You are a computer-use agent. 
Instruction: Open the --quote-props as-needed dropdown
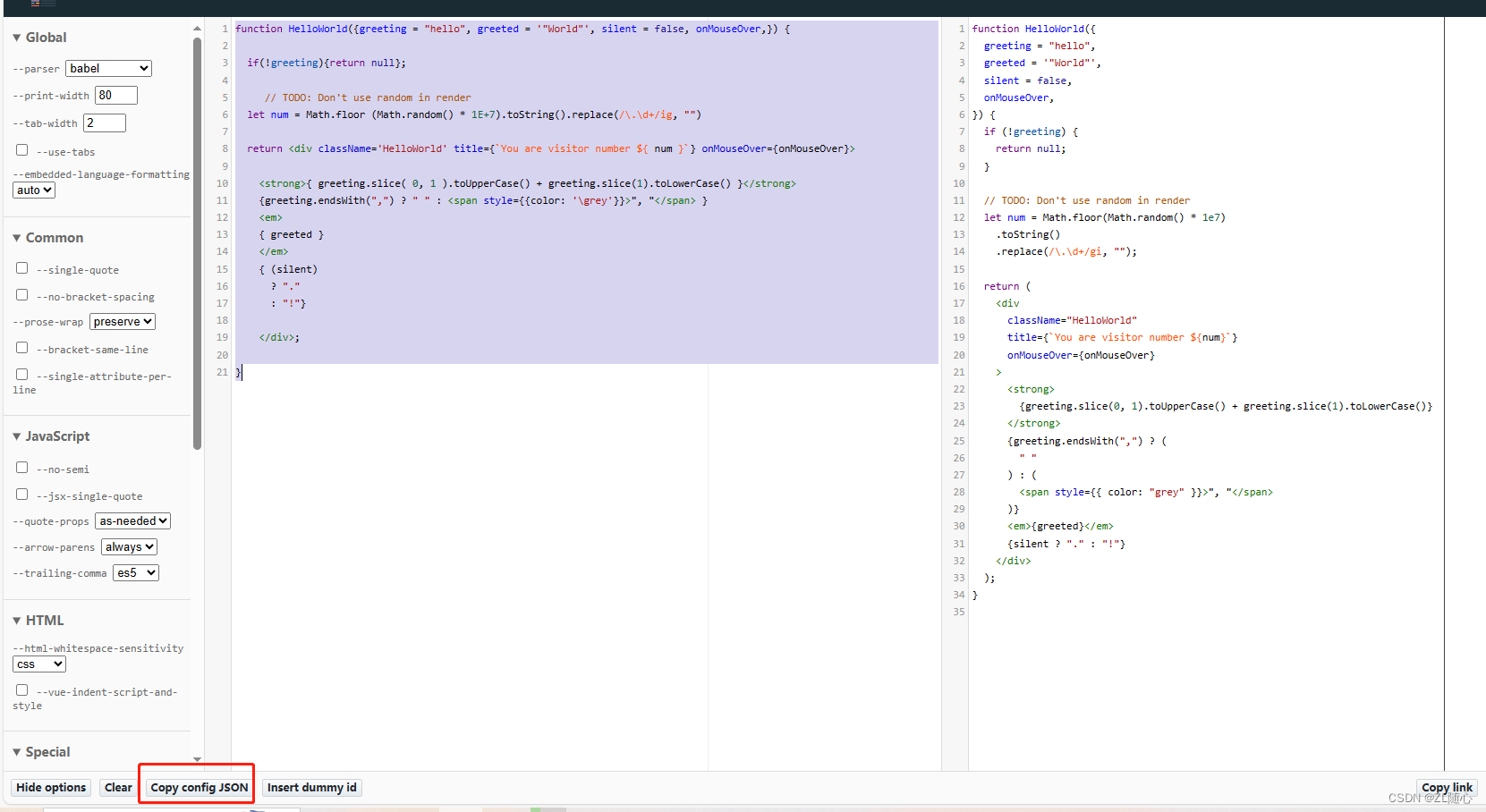[x=133, y=521]
